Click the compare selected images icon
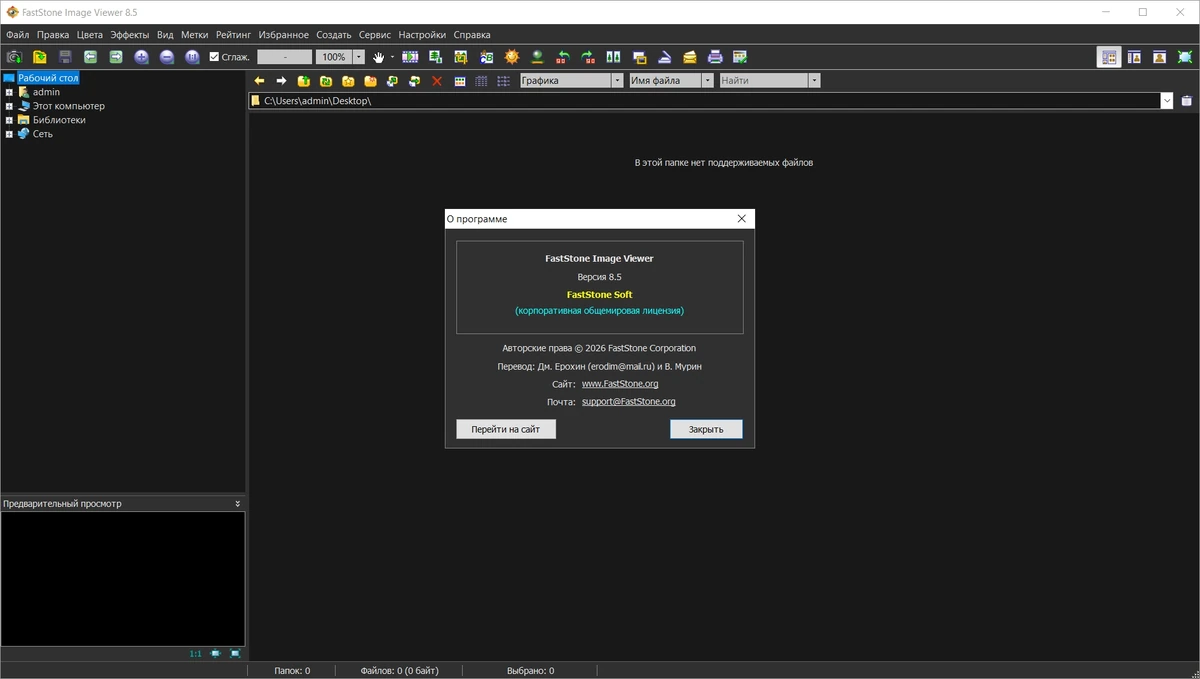The image size is (1200, 679). pyautogui.click(x=614, y=57)
